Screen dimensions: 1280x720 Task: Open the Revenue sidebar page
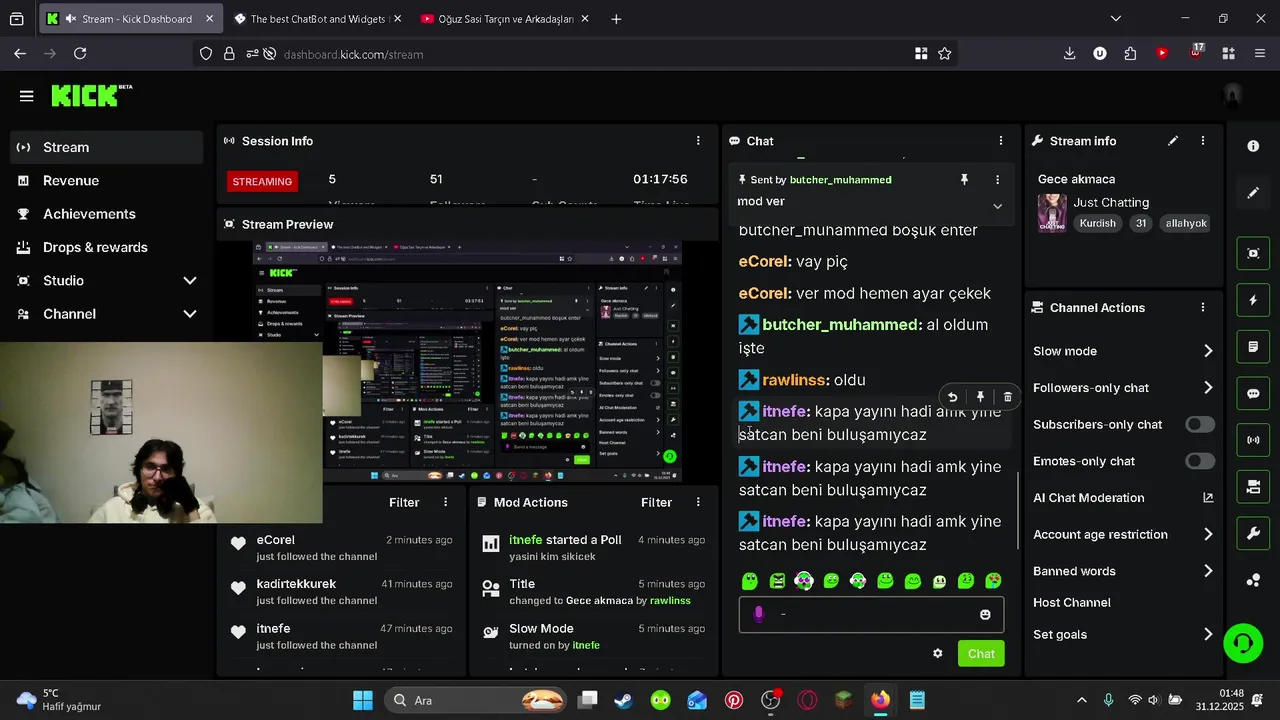(106, 181)
